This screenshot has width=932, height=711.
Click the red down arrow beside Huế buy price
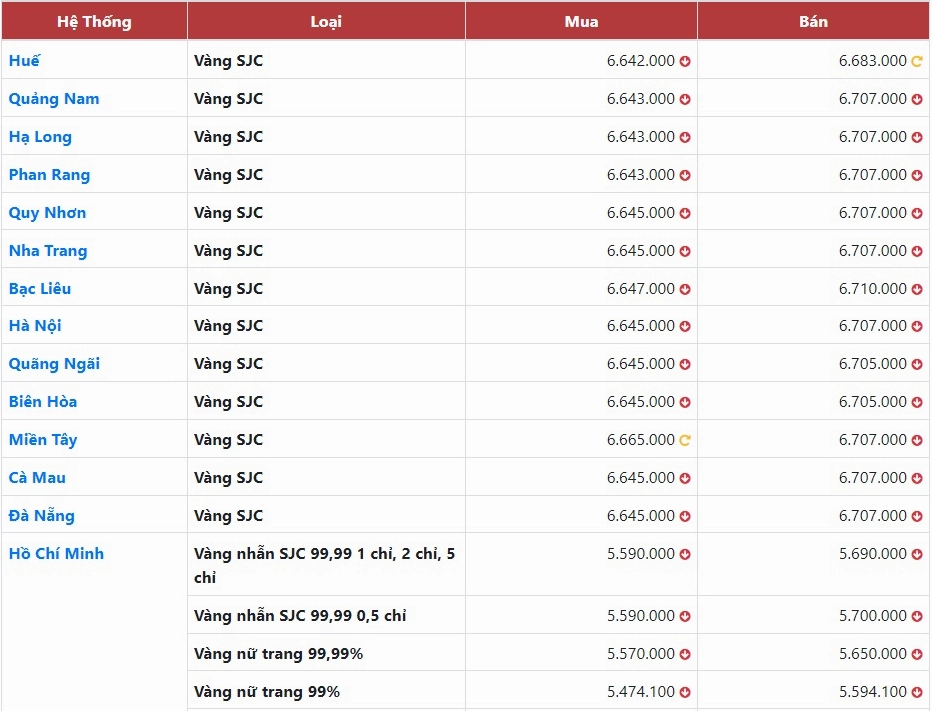685,61
